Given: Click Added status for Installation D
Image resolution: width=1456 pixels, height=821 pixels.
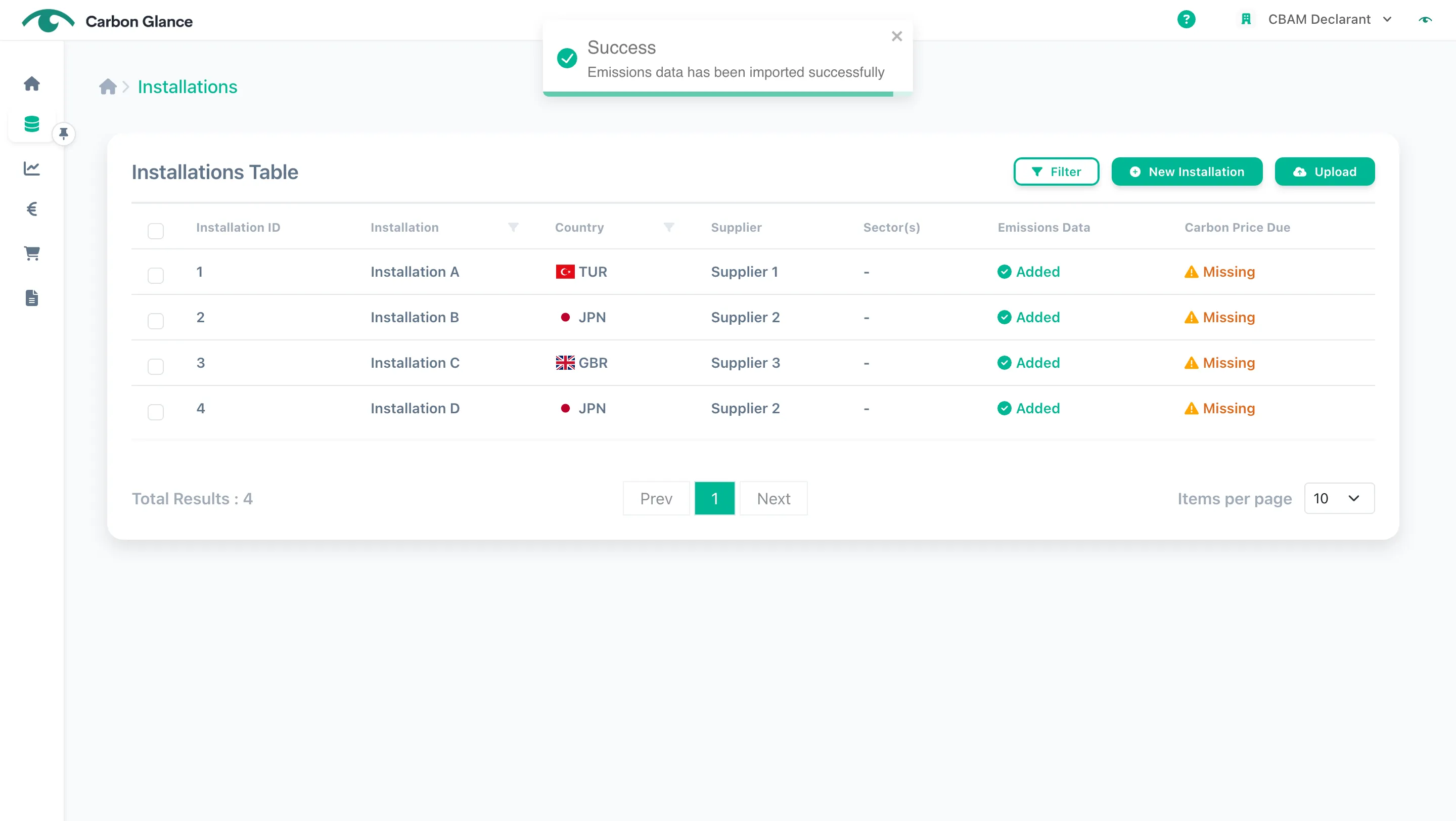Looking at the screenshot, I should coord(1029,408).
